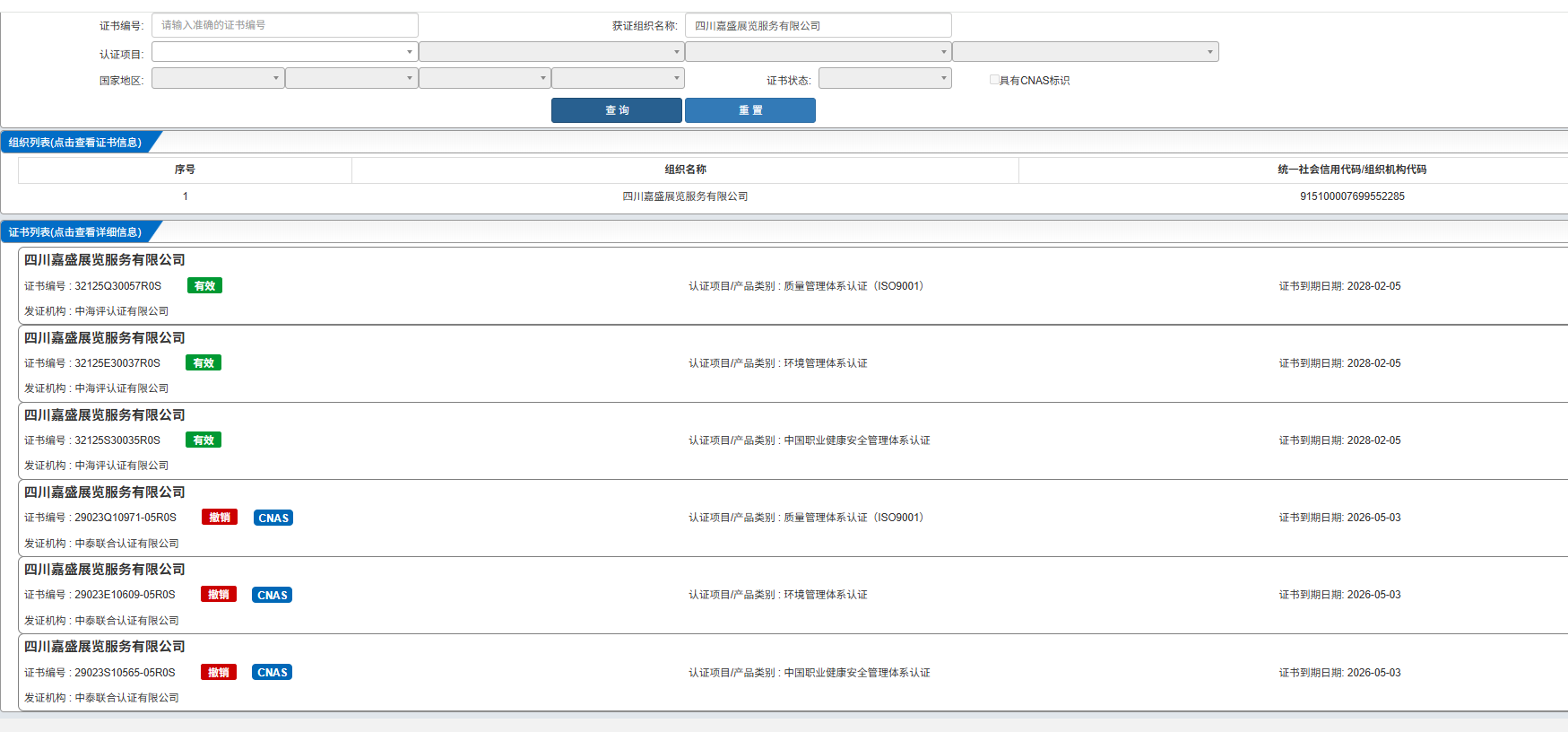Click certificate number 32125Q30057R0S

pos(117,286)
